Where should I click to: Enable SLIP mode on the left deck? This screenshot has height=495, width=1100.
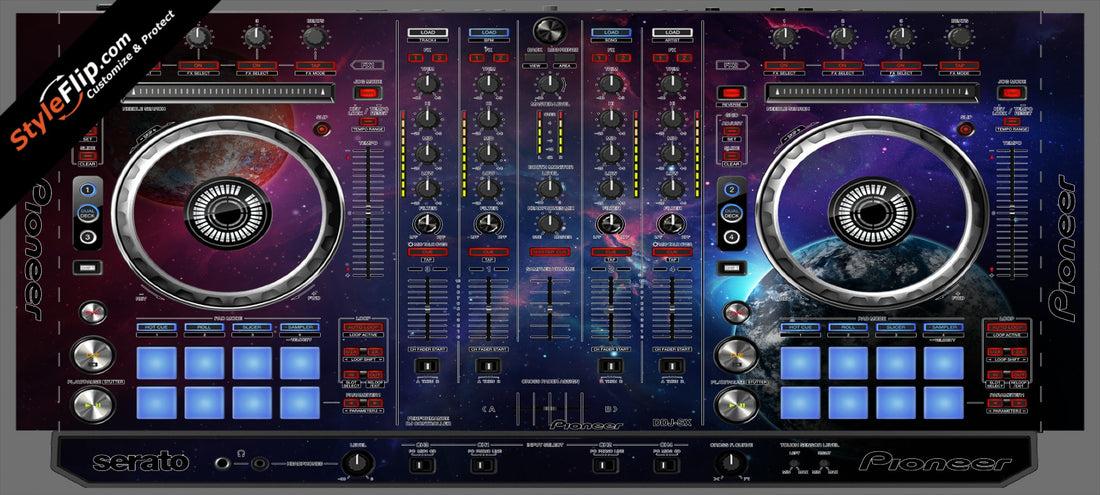(322, 129)
